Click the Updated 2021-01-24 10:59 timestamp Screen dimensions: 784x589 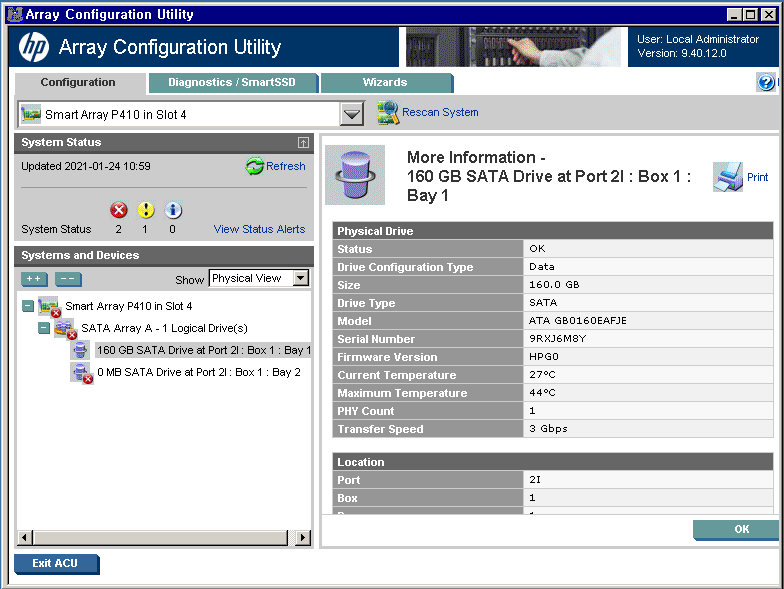point(86,166)
